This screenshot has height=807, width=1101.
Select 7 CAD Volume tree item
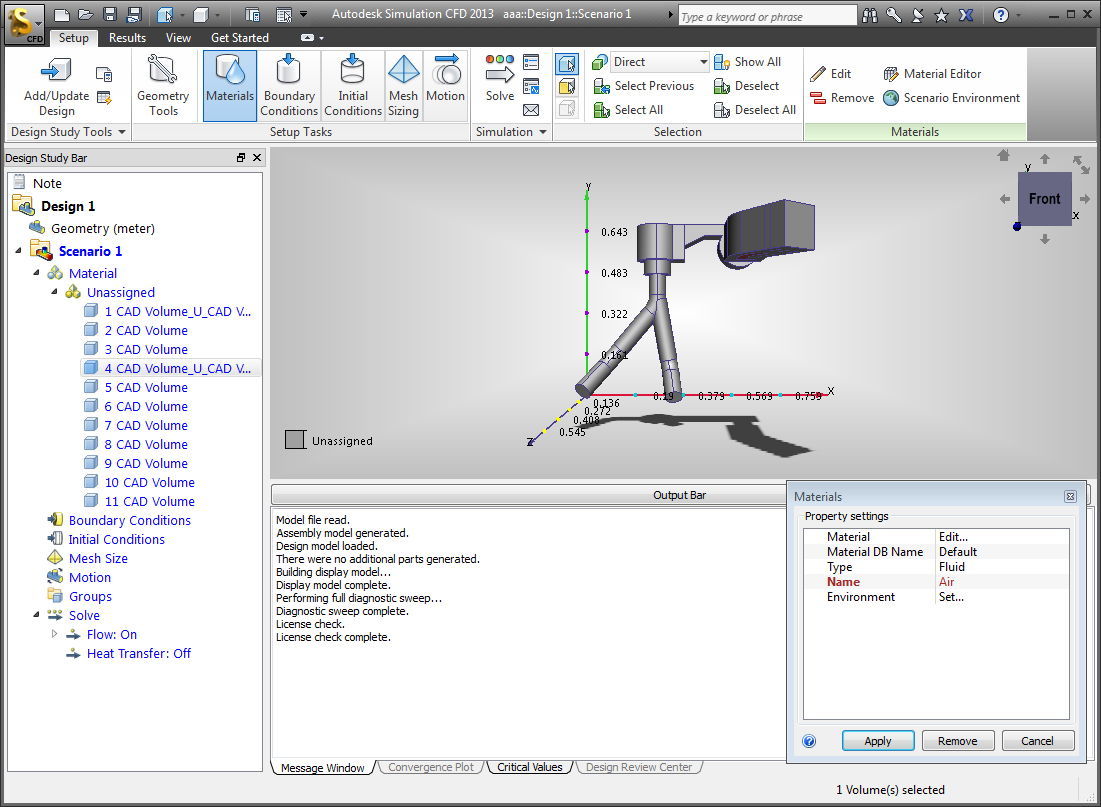(x=146, y=425)
